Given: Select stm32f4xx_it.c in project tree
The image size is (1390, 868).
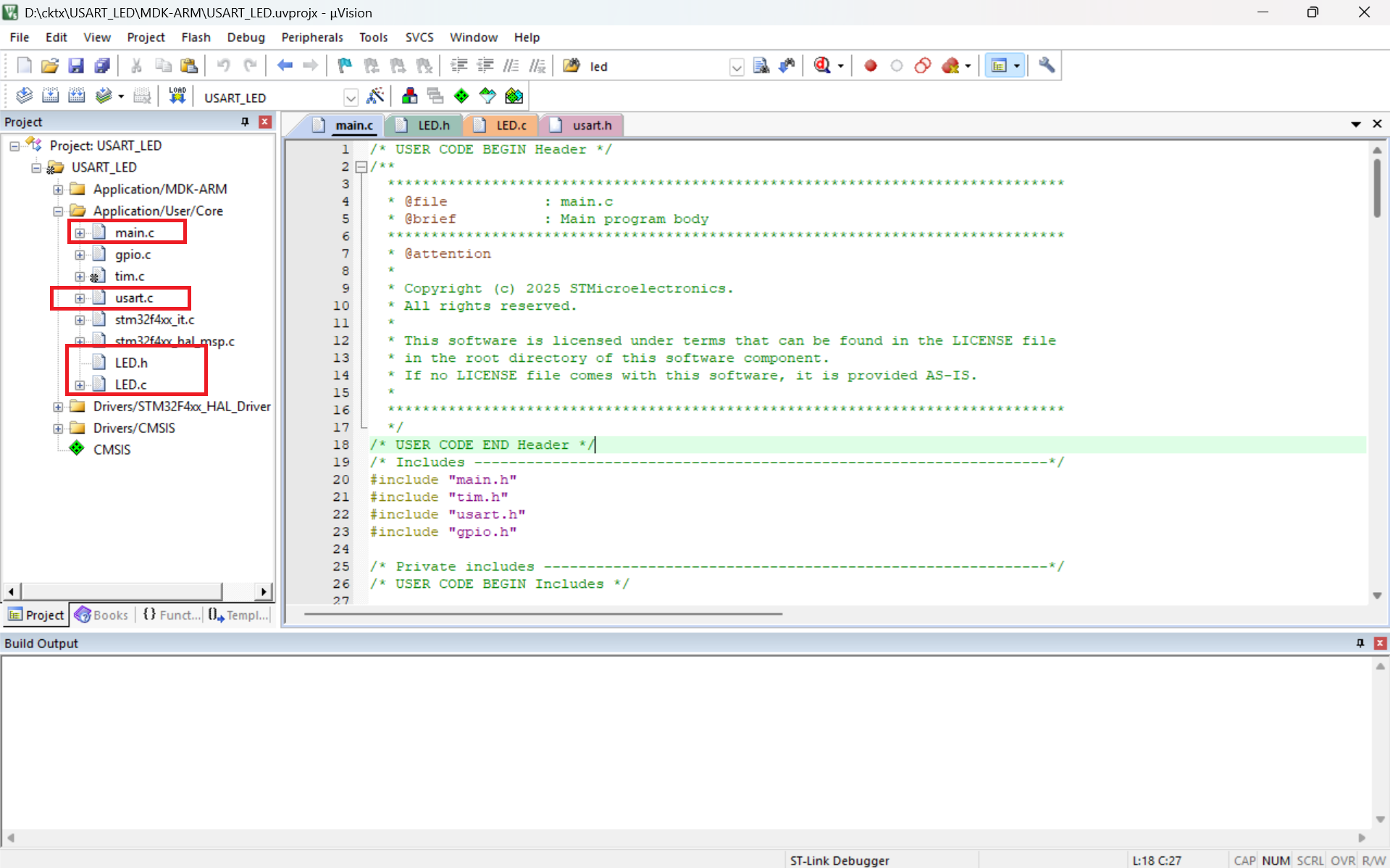Looking at the screenshot, I should click(x=154, y=319).
